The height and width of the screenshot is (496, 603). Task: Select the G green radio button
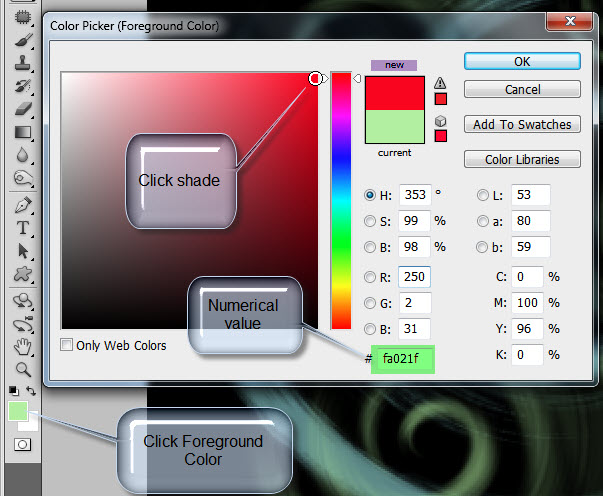[x=370, y=303]
